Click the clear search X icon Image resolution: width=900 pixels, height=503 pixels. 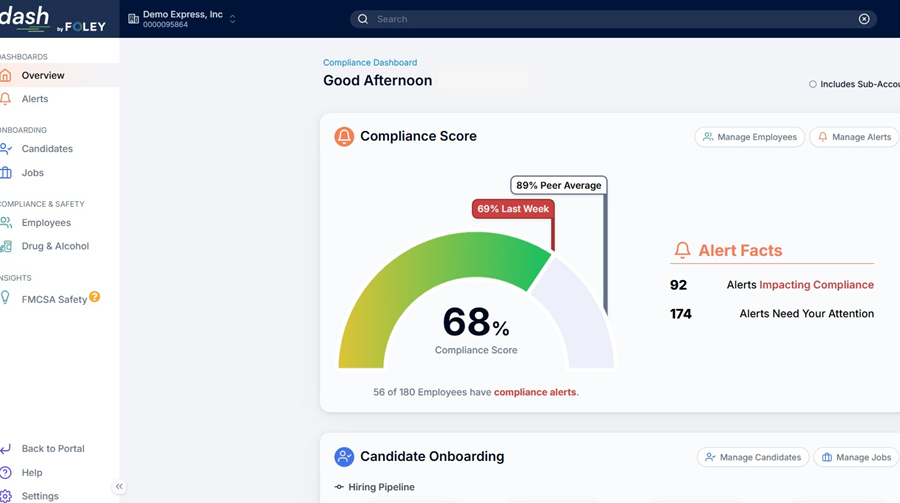[x=864, y=19]
